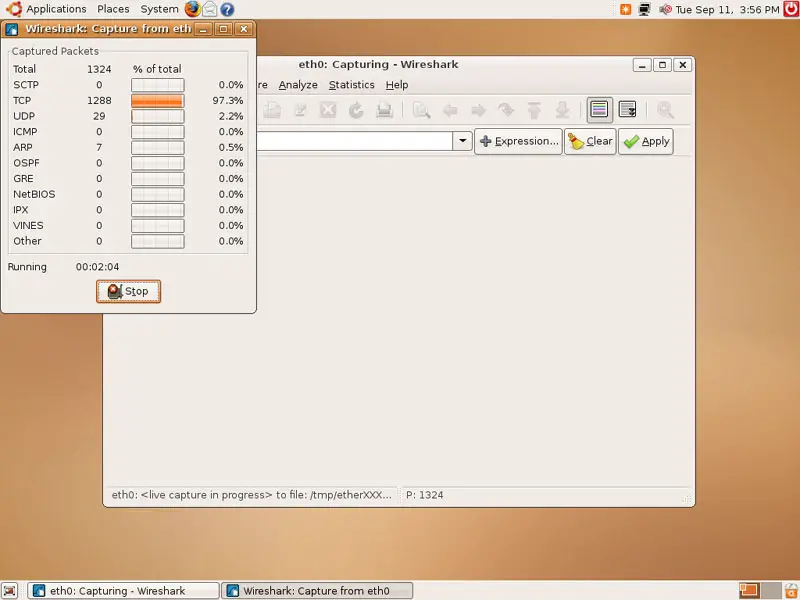
Task: Open the Help menu in Wireshark
Action: point(397,85)
